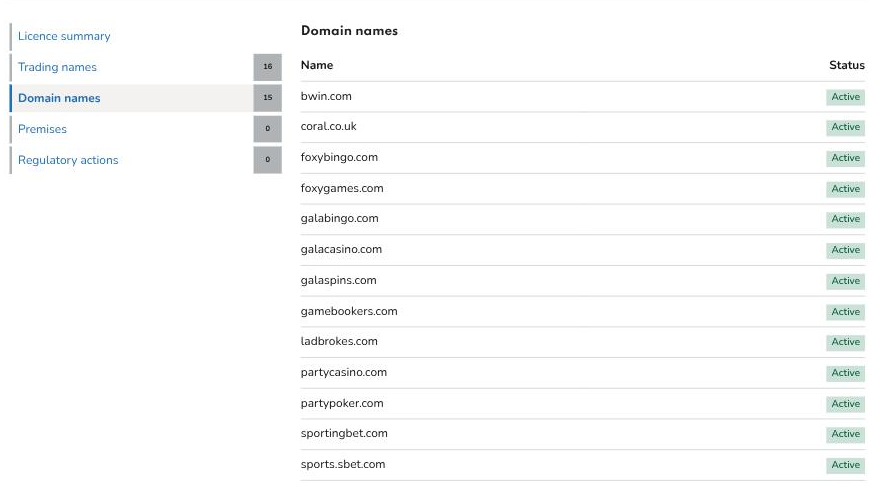Click the Domain names count badge 15

tap(267, 98)
